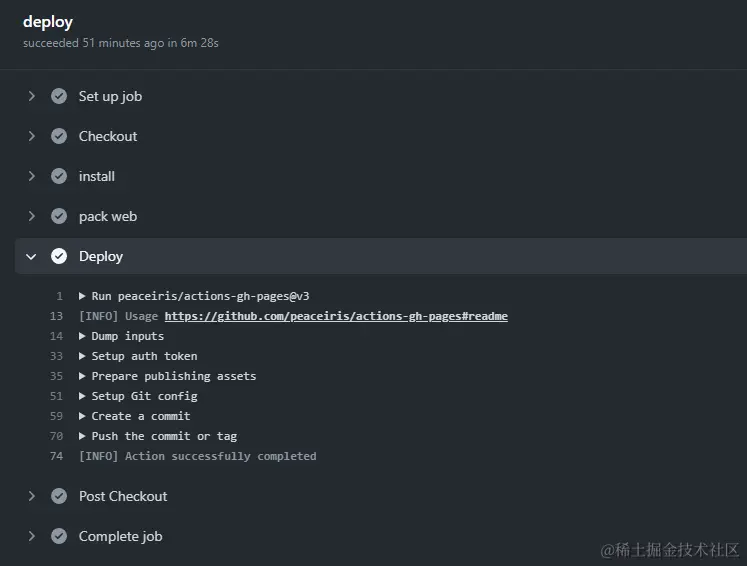This screenshot has height=566, width=747.
Task: Collapse the Deploy step chevron
Action: coord(32,256)
